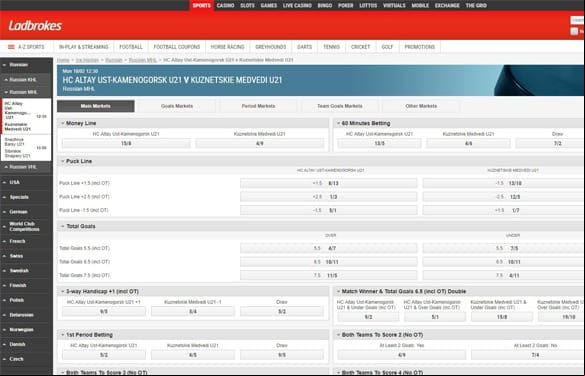
Task: Open Casino in the top bar
Action: tap(225, 5)
